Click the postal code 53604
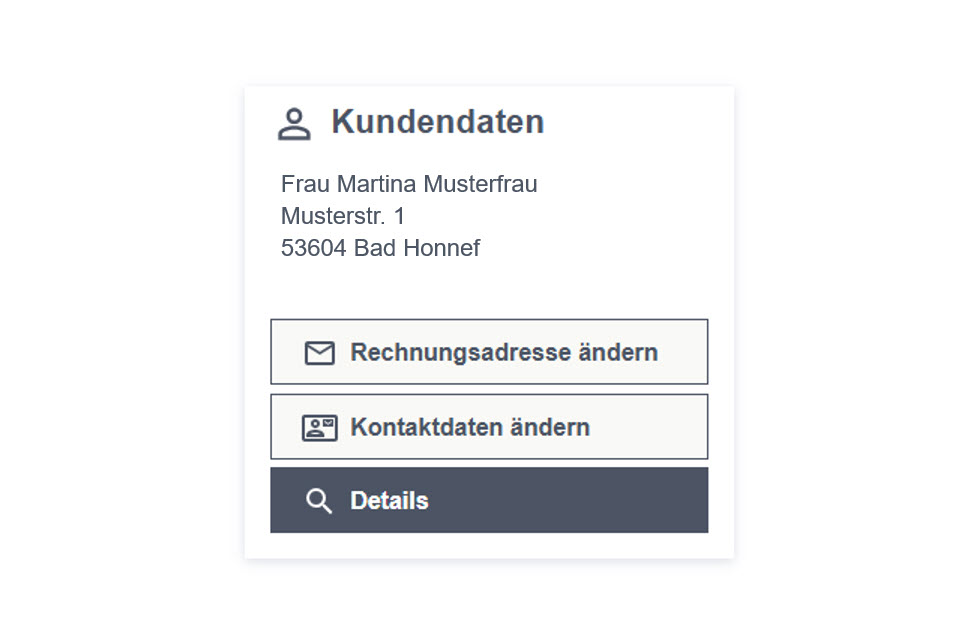980x635 pixels. (314, 248)
